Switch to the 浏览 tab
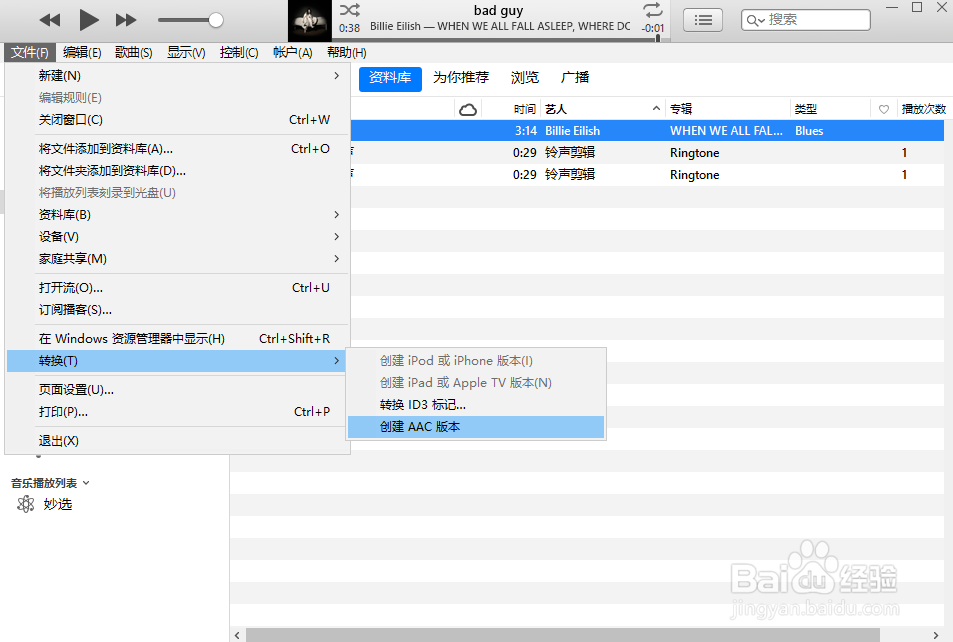Image resolution: width=953 pixels, height=642 pixels. pos(525,78)
